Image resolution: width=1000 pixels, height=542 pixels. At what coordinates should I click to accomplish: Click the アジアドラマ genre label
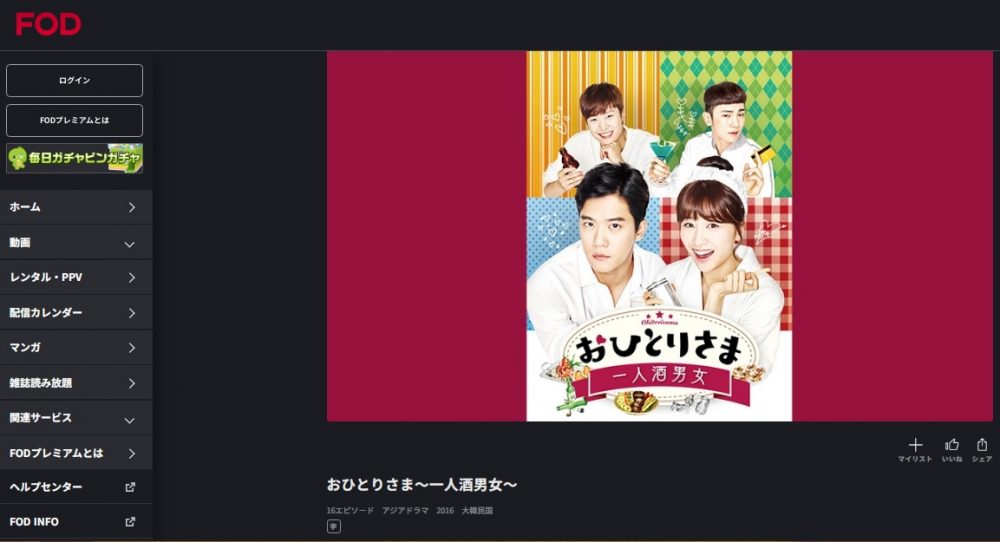point(405,510)
